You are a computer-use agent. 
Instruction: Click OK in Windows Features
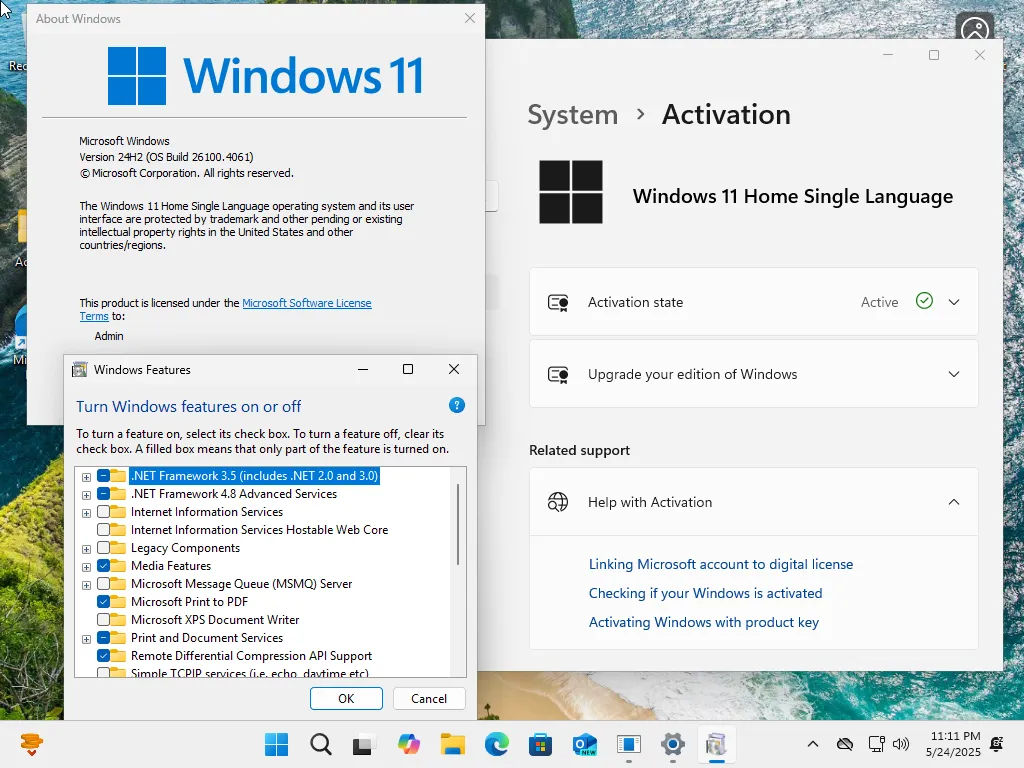point(346,698)
